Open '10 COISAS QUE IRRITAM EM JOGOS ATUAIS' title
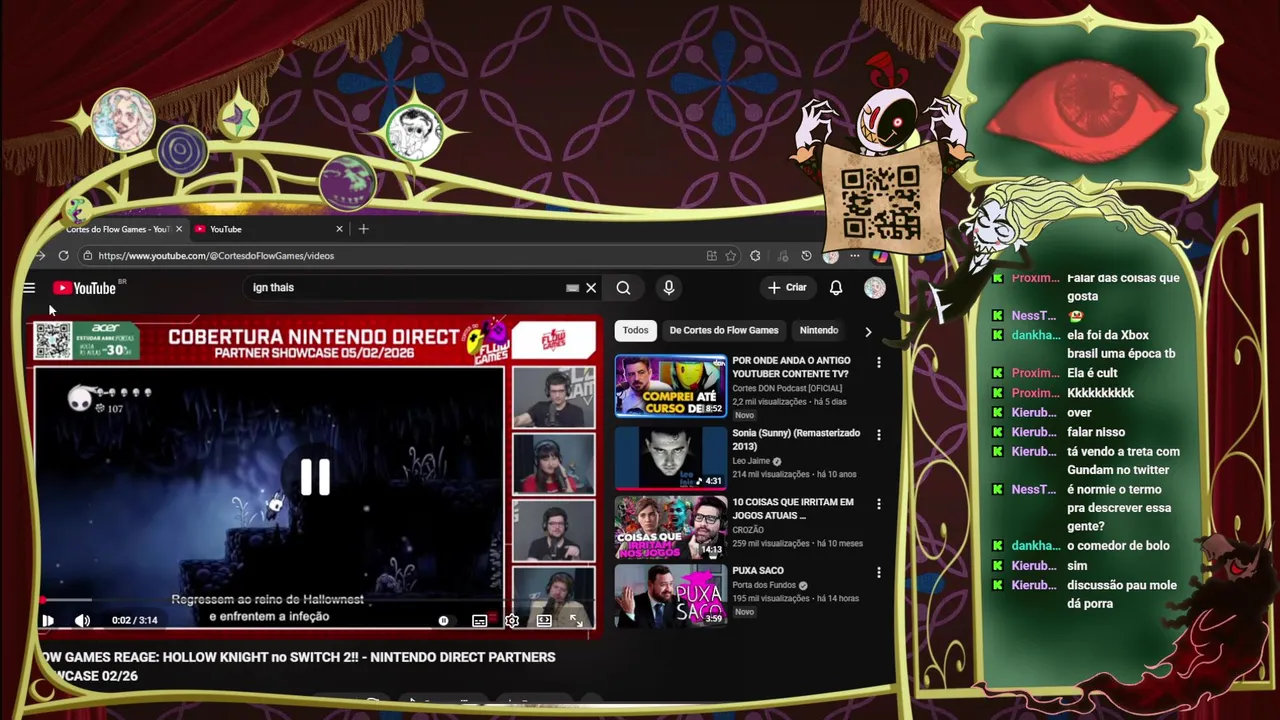 [x=793, y=509]
